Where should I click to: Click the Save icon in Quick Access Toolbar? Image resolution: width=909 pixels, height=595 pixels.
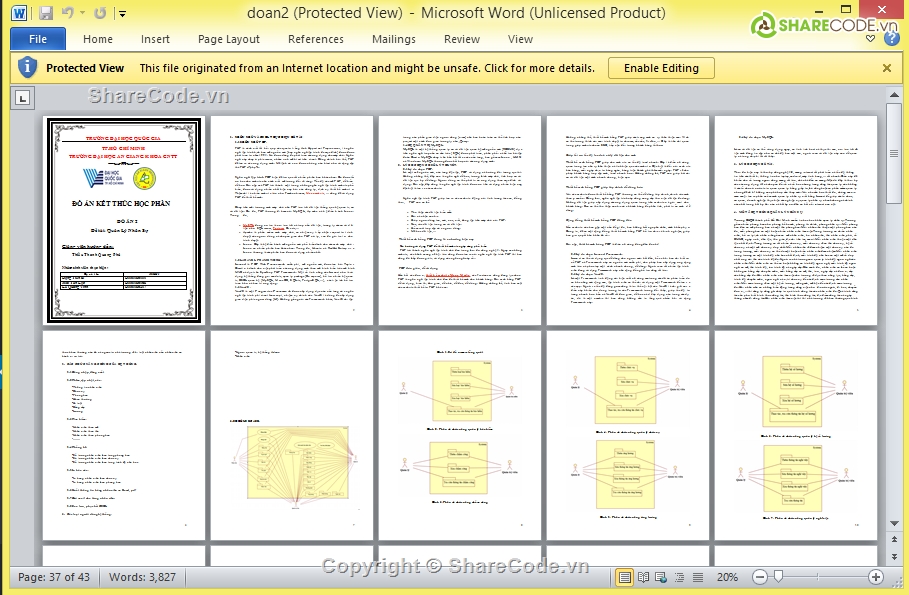46,13
